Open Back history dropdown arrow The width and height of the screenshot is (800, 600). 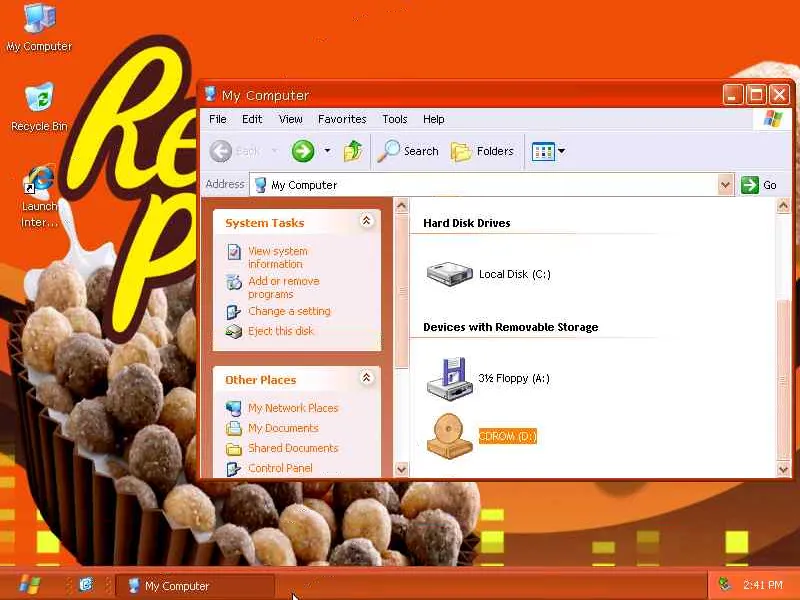click(x=274, y=151)
